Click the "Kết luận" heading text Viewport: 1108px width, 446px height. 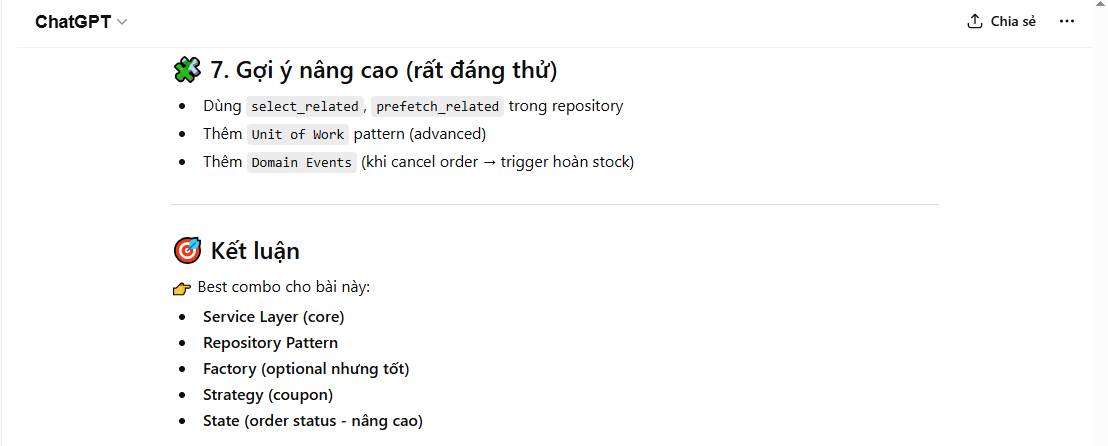(x=255, y=250)
